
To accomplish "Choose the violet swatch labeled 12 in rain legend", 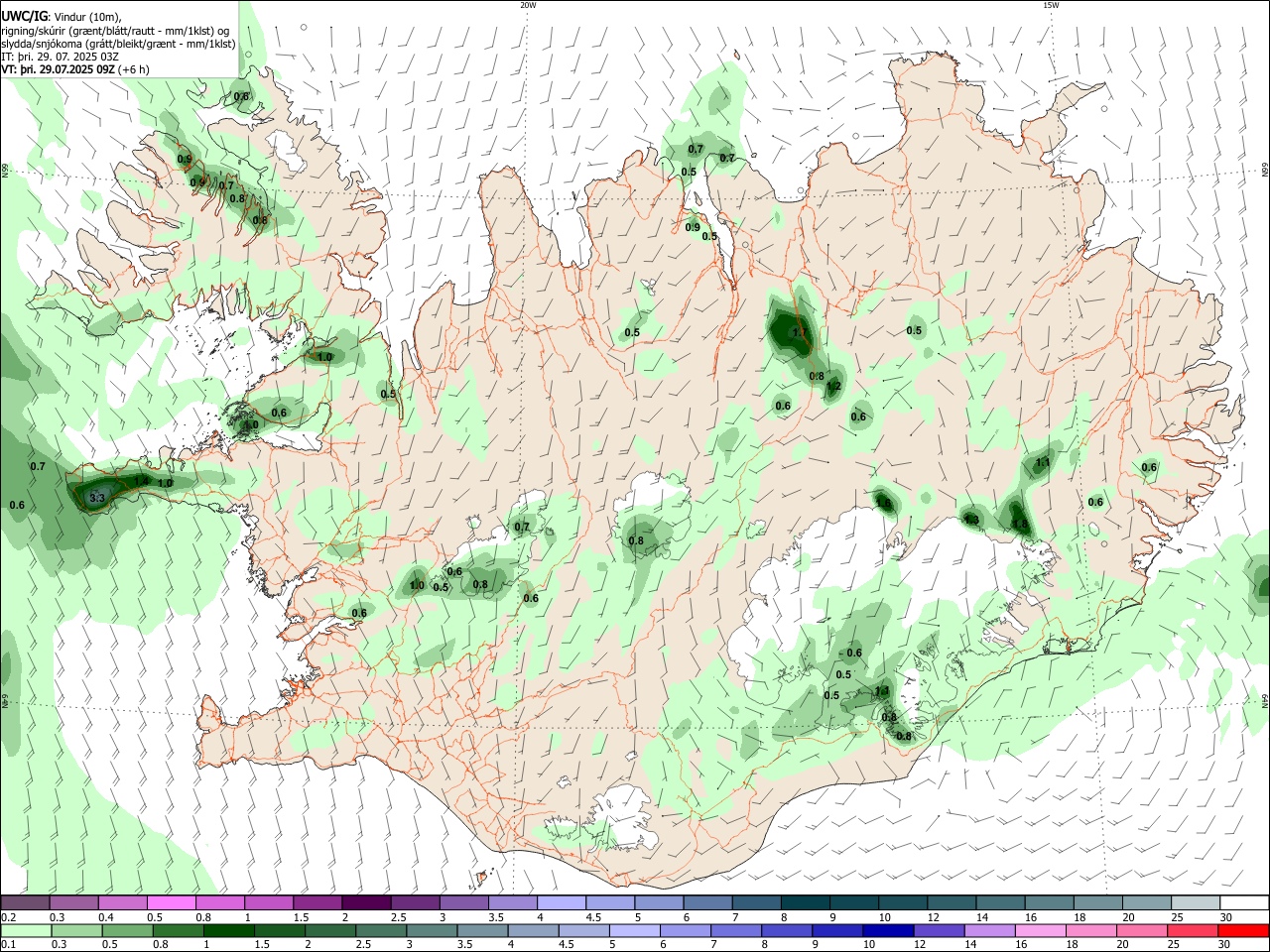I will [939, 930].
